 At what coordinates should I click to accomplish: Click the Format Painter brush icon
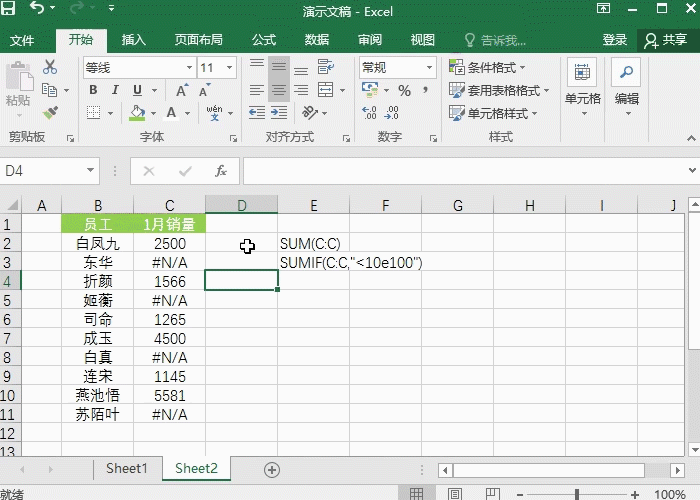[x=50, y=113]
